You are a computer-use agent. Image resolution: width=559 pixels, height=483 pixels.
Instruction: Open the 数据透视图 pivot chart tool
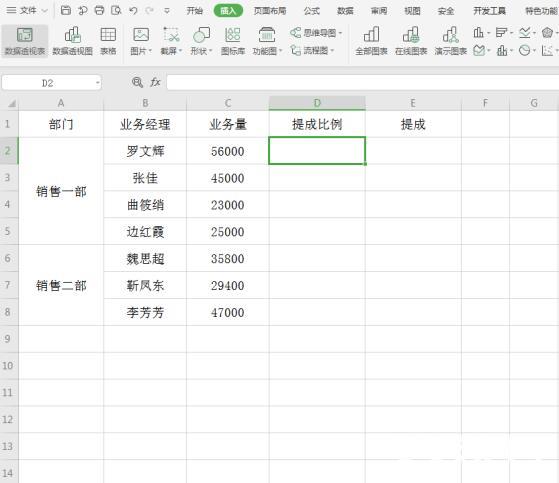[72, 35]
